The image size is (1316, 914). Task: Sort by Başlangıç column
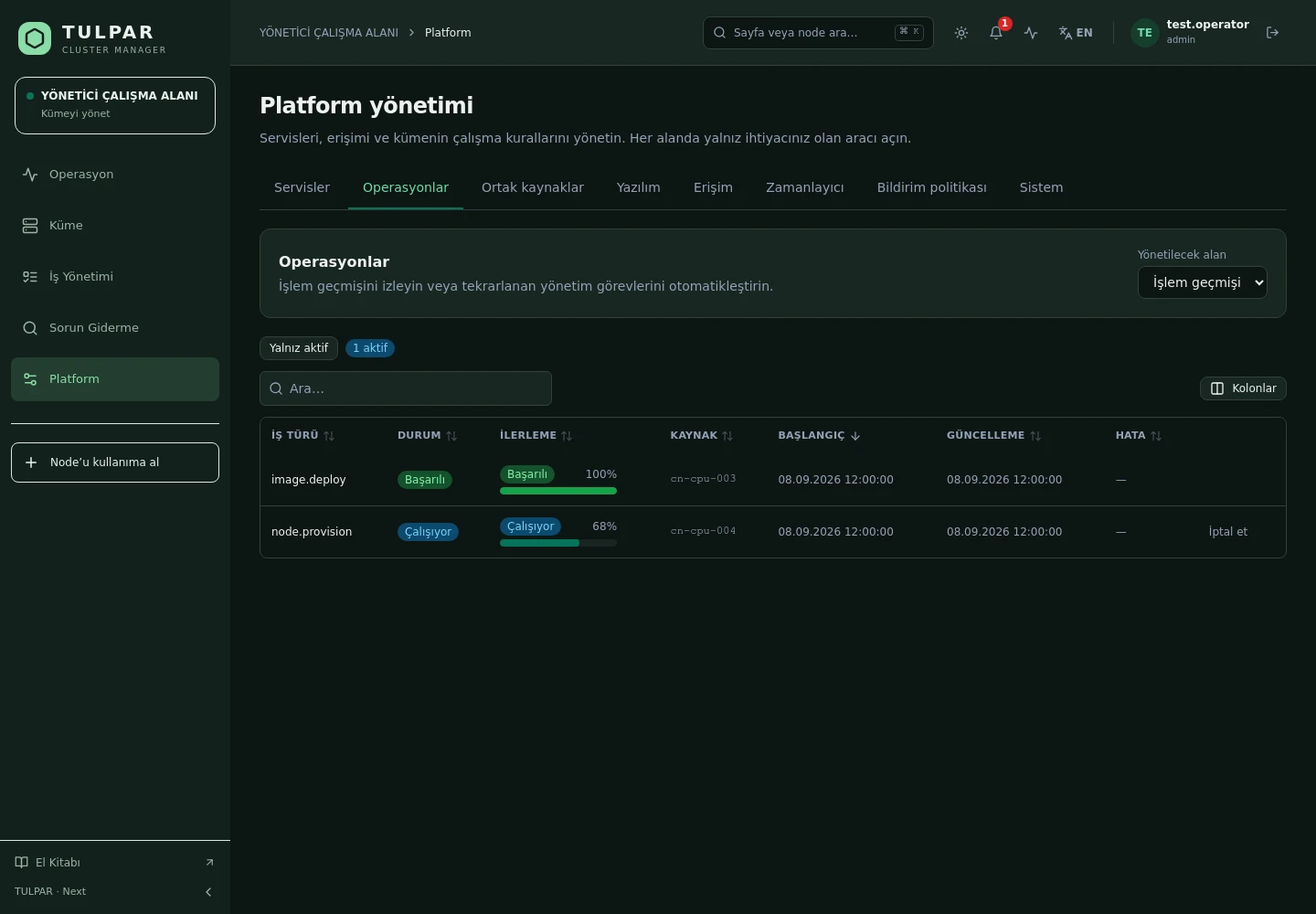(x=819, y=436)
